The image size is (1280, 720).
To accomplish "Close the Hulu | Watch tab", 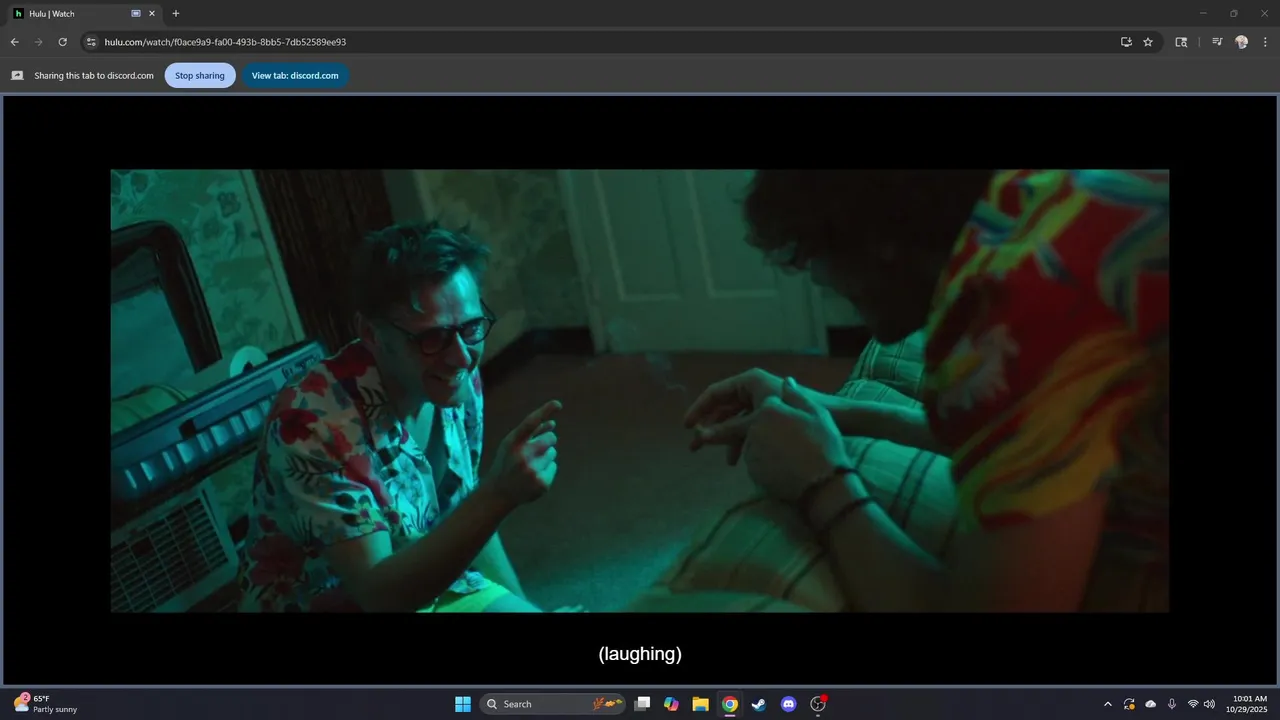I will (152, 14).
